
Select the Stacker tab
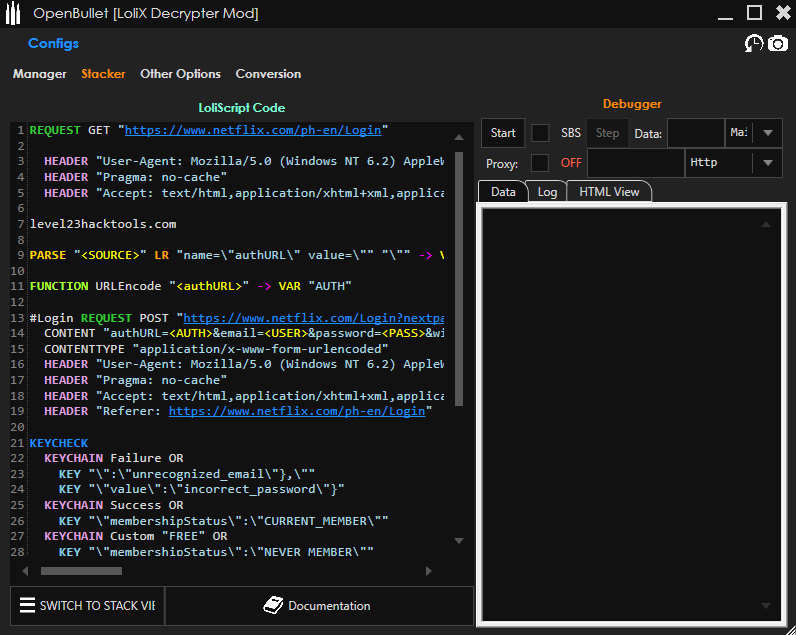(103, 74)
